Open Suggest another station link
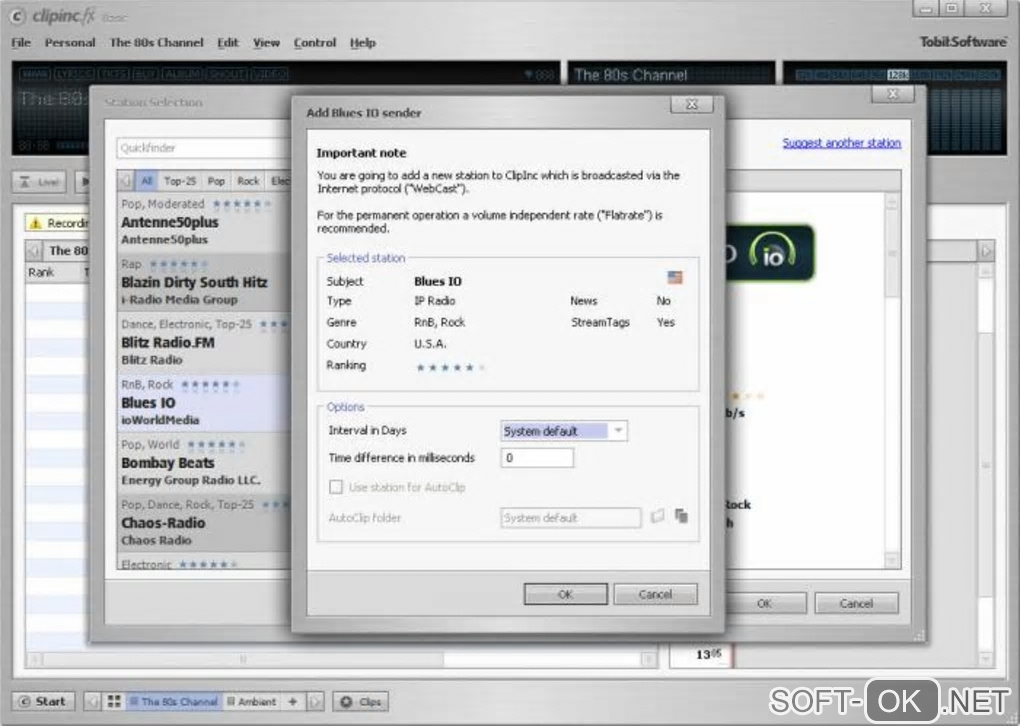The image size is (1020, 726). [842, 142]
